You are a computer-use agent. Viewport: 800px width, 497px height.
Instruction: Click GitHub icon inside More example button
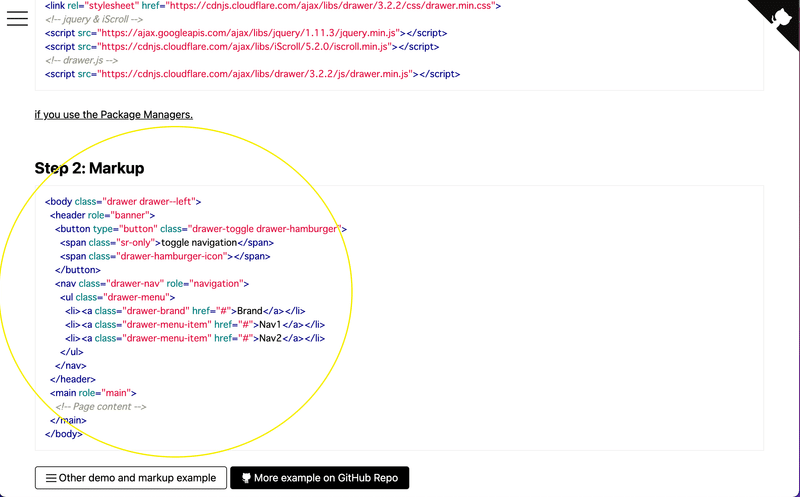pos(246,478)
